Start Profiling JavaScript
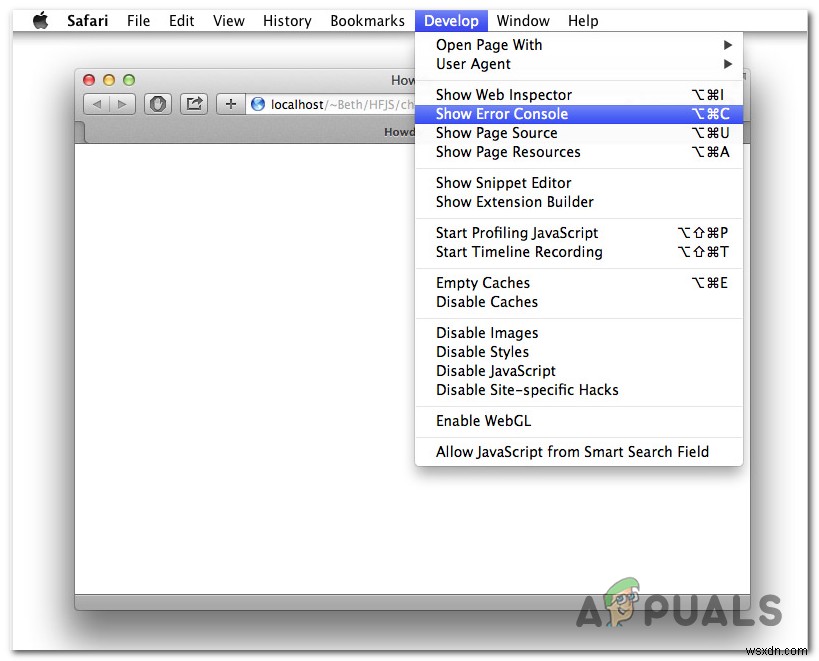This screenshot has width=819, height=661. coord(517,232)
